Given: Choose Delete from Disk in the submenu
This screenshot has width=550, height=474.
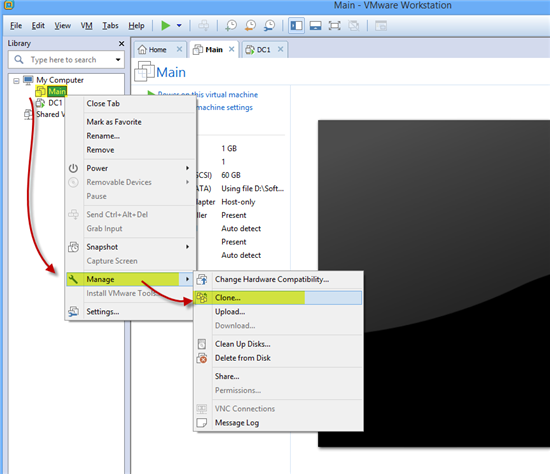Looking at the screenshot, I should pyautogui.click(x=278, y=358).
